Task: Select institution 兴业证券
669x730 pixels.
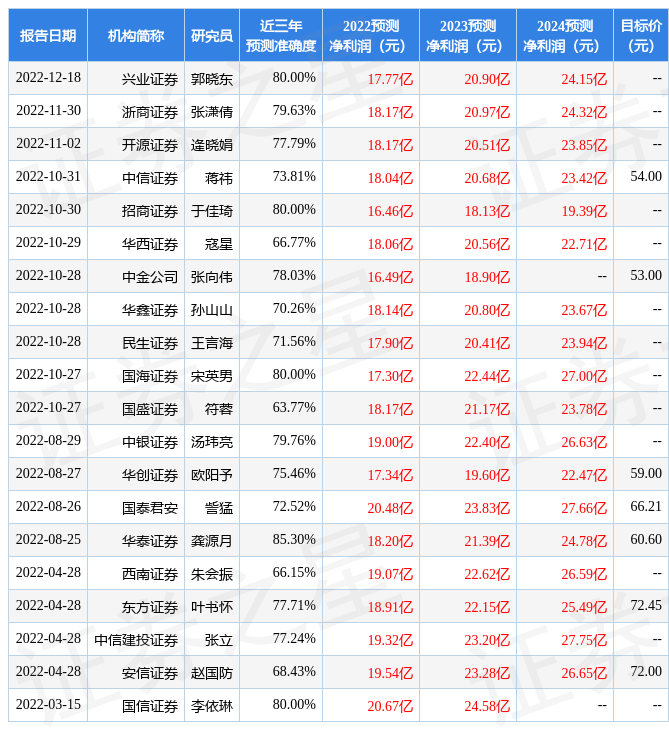Action: click(x=150, y=79)
